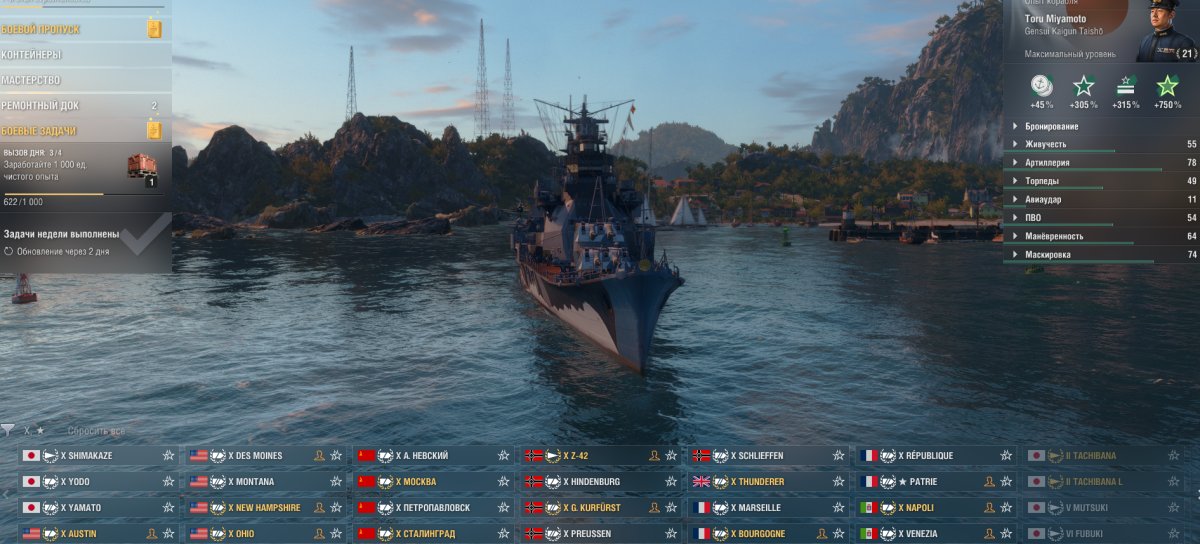This screenshot has width=1200, height=544.
Task: Click the Сбросить все filter reset link
Action: 97,431
